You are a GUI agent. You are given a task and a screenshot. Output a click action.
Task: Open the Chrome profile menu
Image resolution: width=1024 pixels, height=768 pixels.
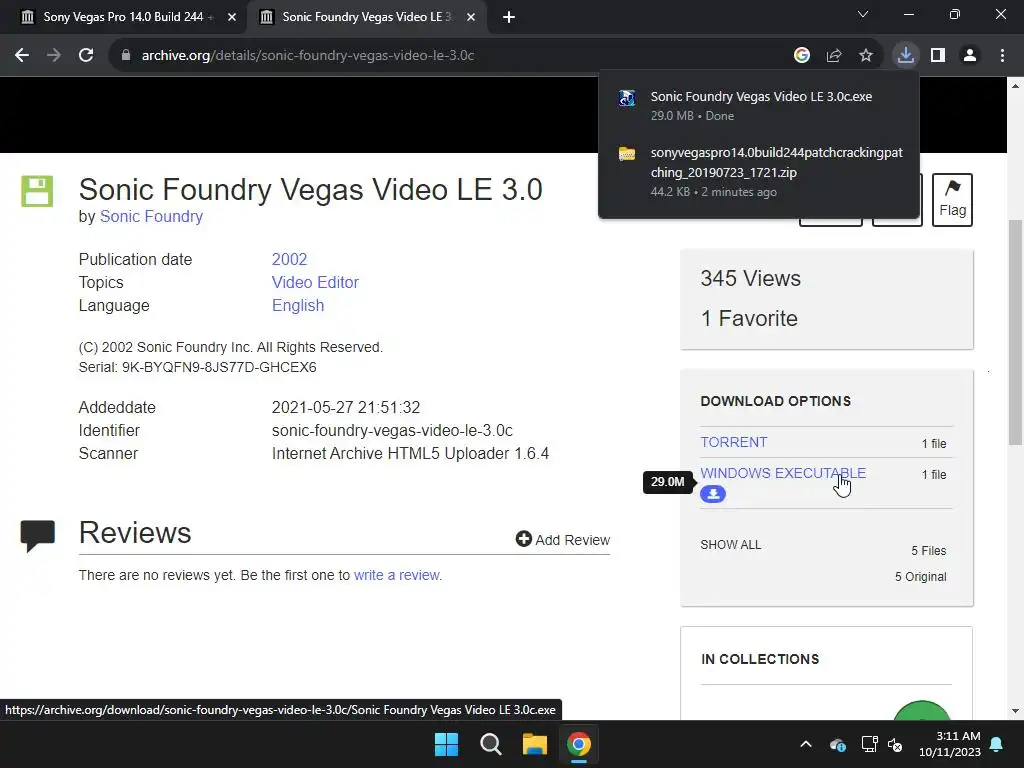[970, 56]
